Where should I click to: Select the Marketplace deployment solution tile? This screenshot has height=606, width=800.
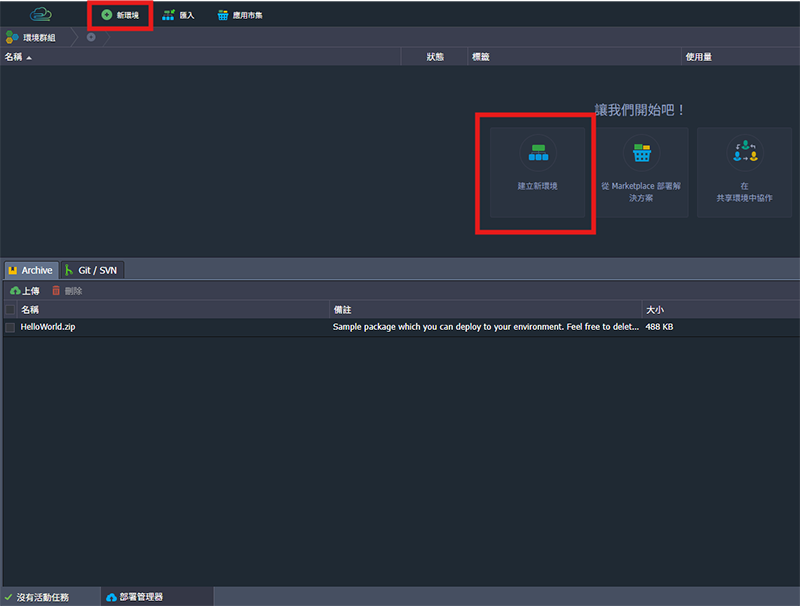click(x=642, y=172)
